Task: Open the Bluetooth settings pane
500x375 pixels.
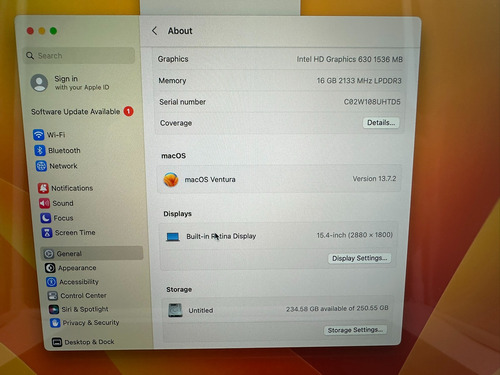Action: 57,150
